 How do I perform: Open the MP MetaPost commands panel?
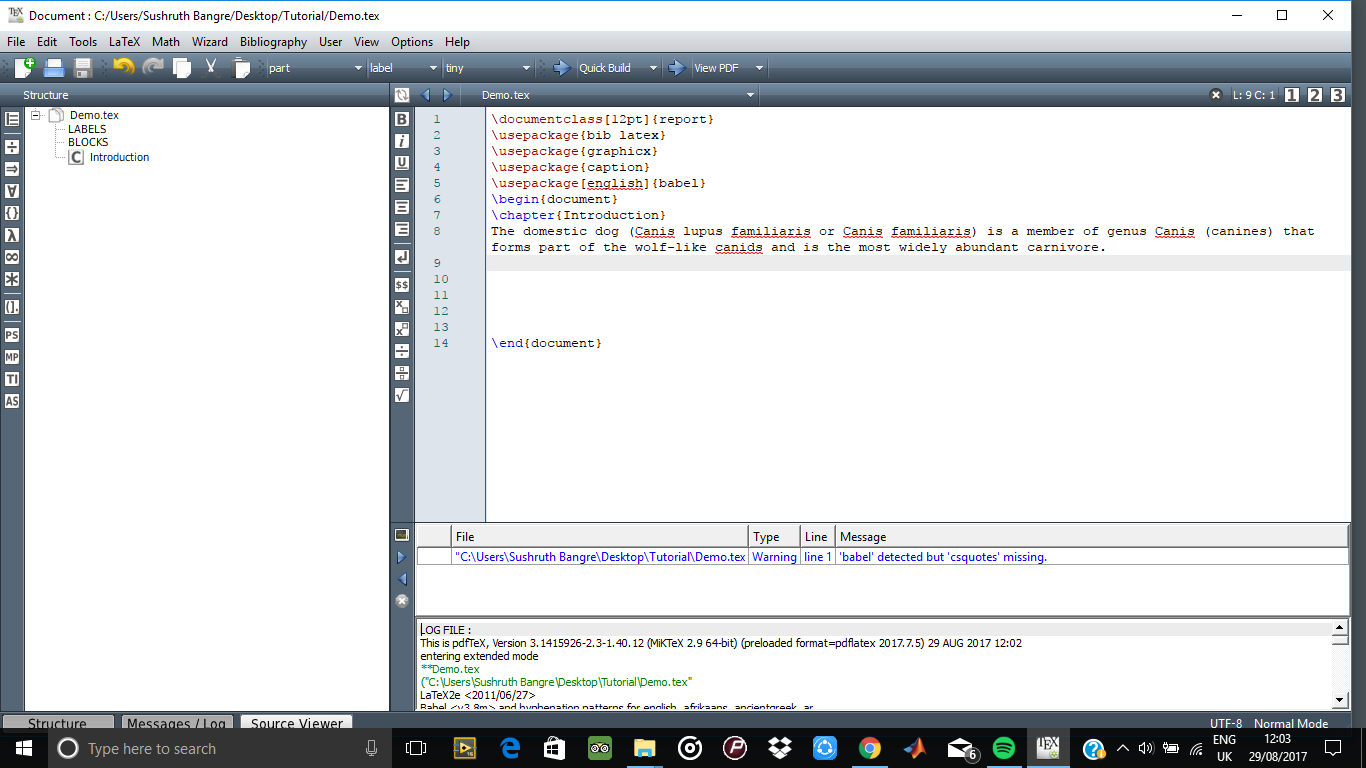click(12, 357)
